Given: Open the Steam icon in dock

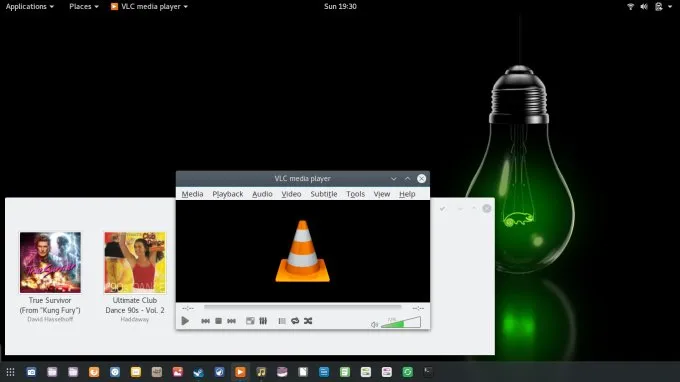Looking at the screenshot, I should click(x=199, y=372).
